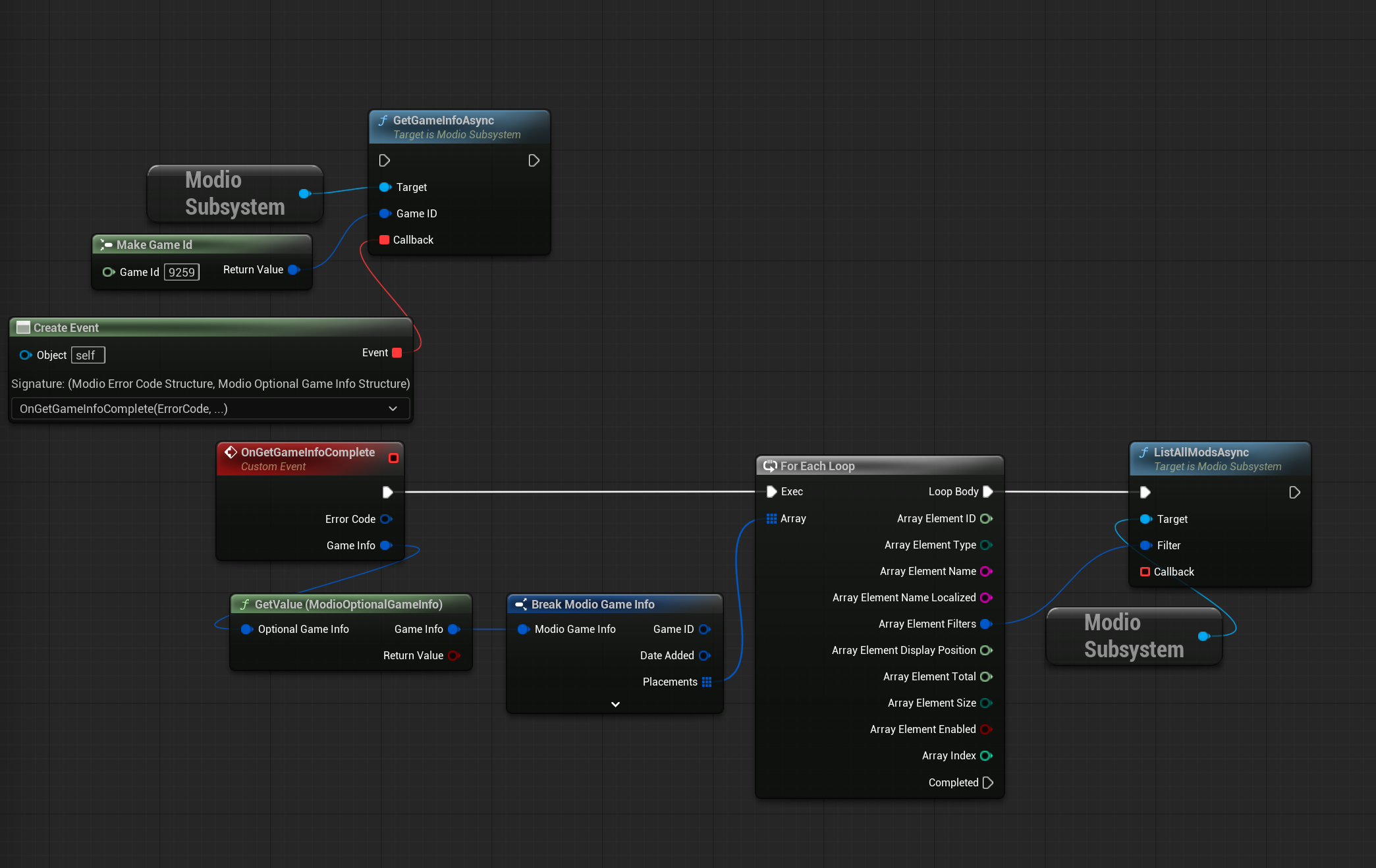Click Array Element ID output pin
Screen dimensions: 1376x868
(x=987, y=518)
